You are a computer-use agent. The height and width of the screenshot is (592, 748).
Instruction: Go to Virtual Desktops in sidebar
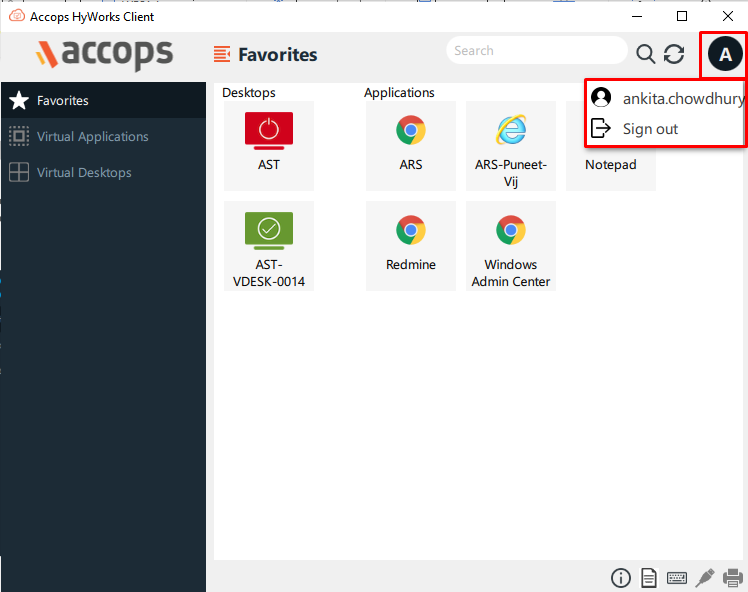[x=84, y=173]
